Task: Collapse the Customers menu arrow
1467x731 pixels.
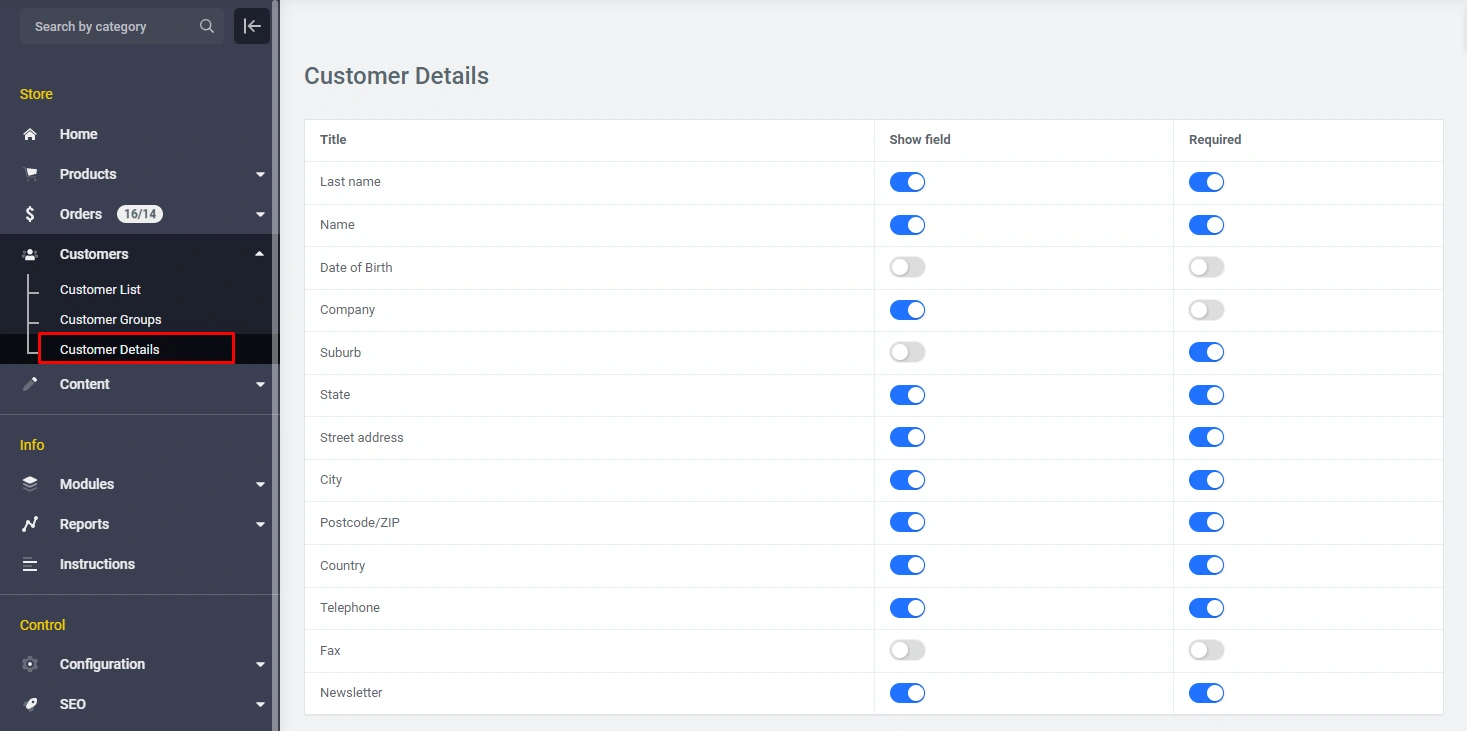Action: 260,254
